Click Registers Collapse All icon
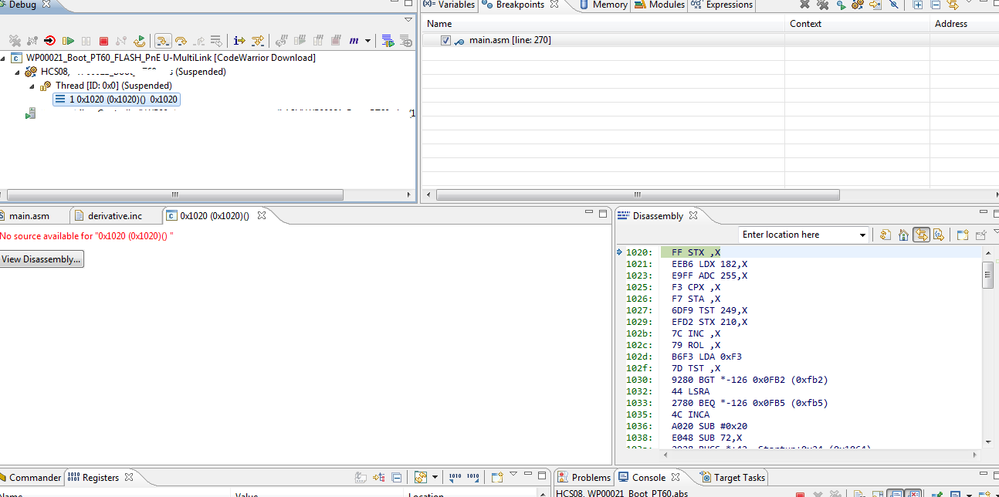 (396, 477)
